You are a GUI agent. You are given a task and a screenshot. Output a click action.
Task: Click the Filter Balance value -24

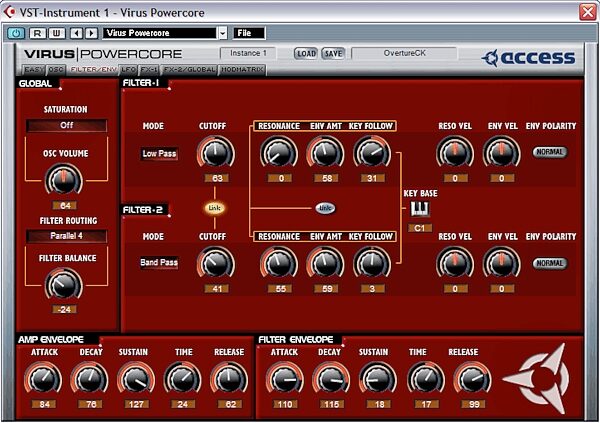click(x=64, y=310)
